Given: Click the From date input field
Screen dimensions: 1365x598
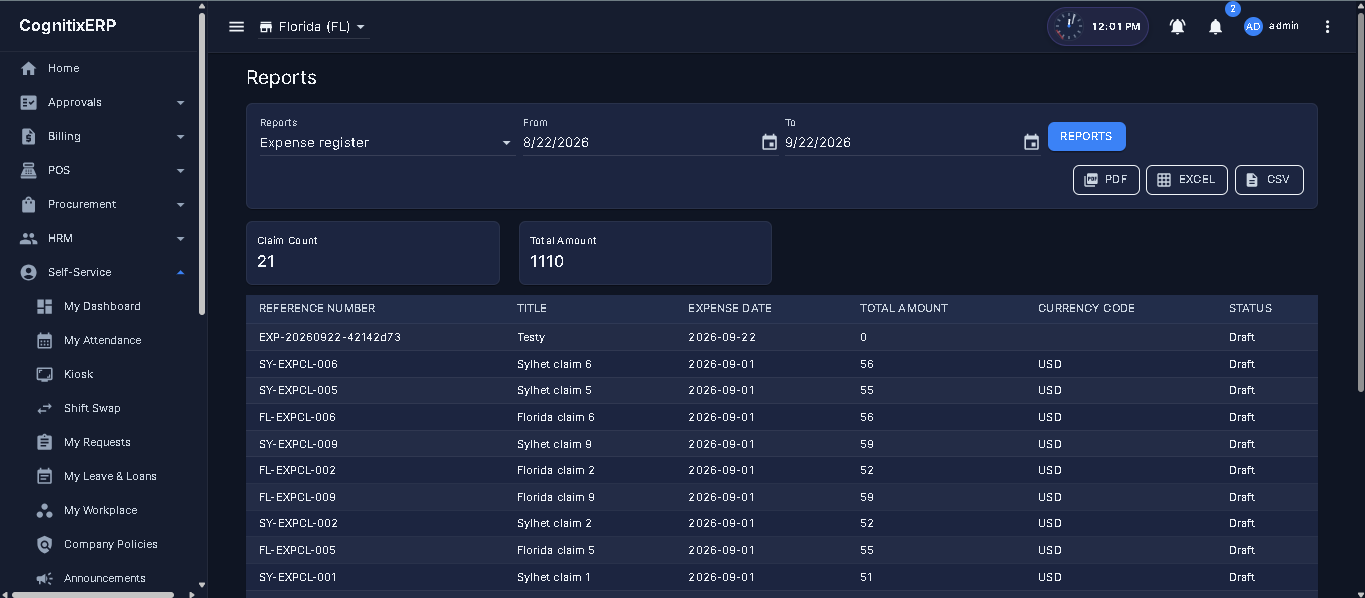Looking at the screenshot, I should (x=640, y=142).
